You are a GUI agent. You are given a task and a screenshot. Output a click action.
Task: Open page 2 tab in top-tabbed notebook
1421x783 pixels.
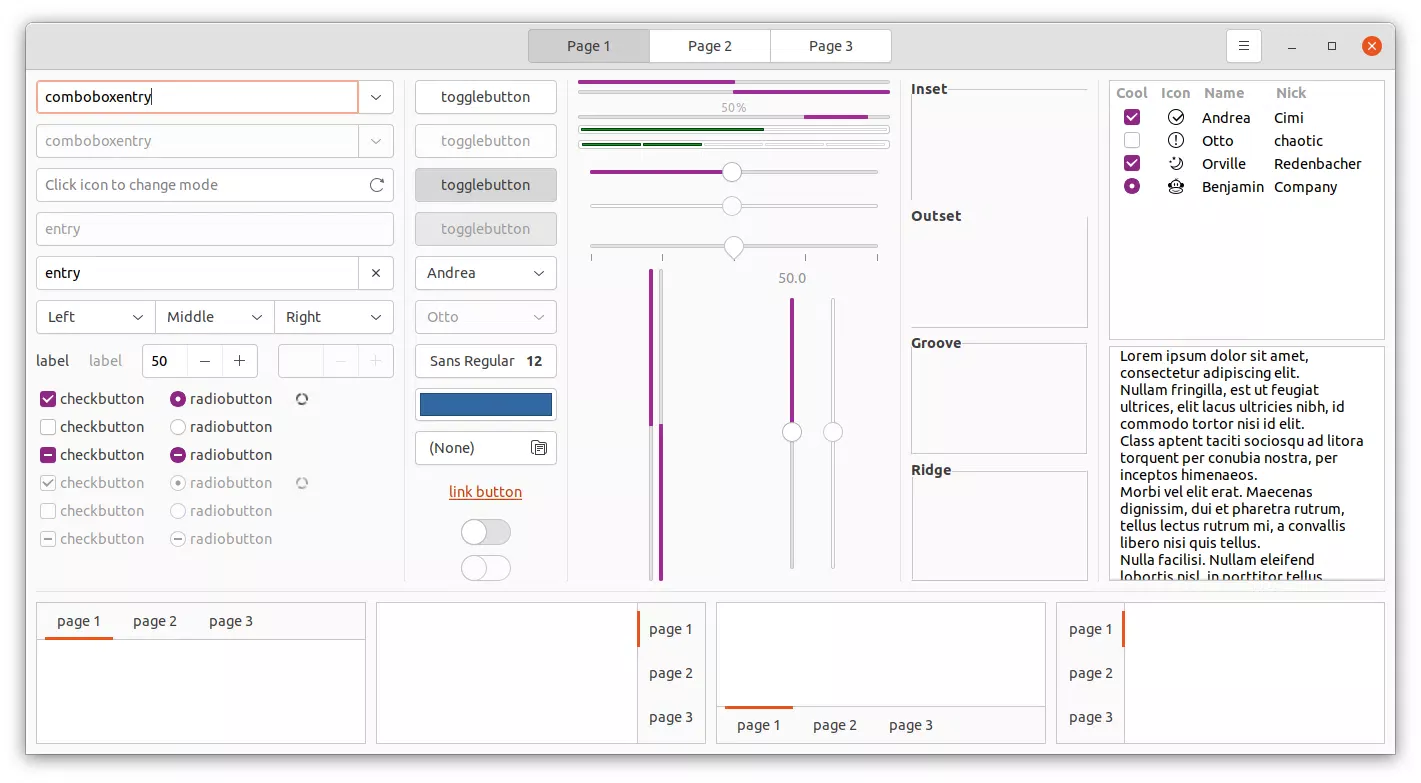tap(155, 621)
